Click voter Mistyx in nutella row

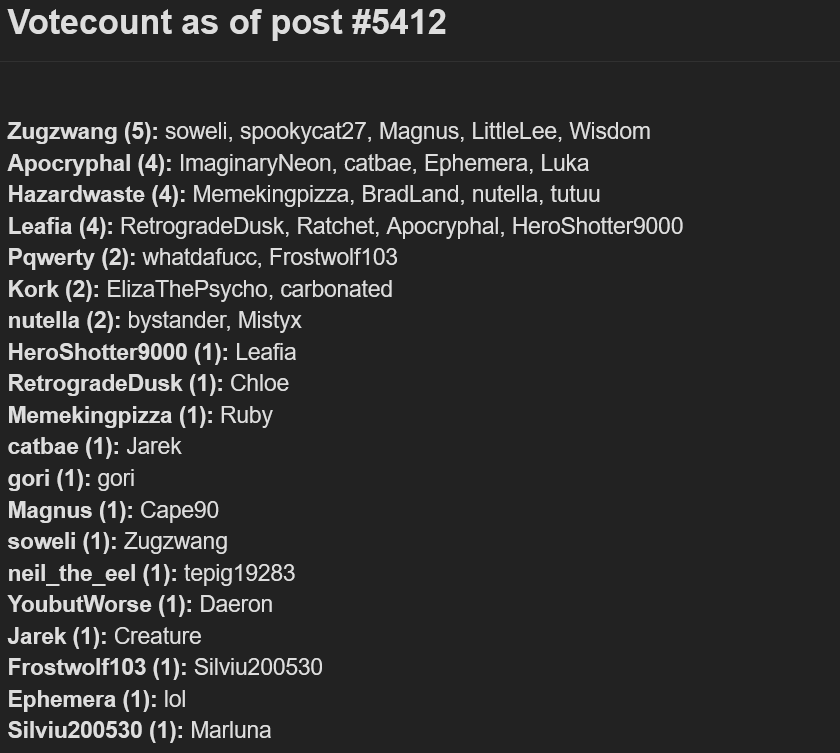[x=269, y=321]
